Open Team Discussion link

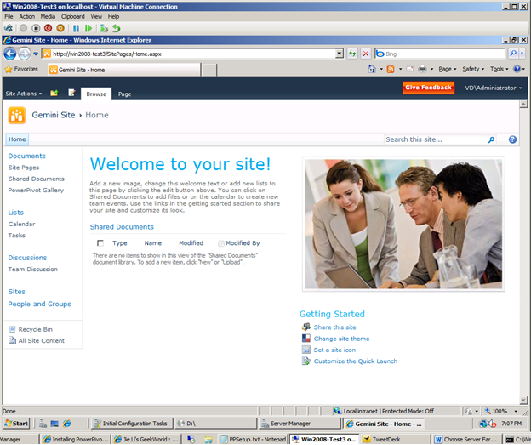click(33, 269)
